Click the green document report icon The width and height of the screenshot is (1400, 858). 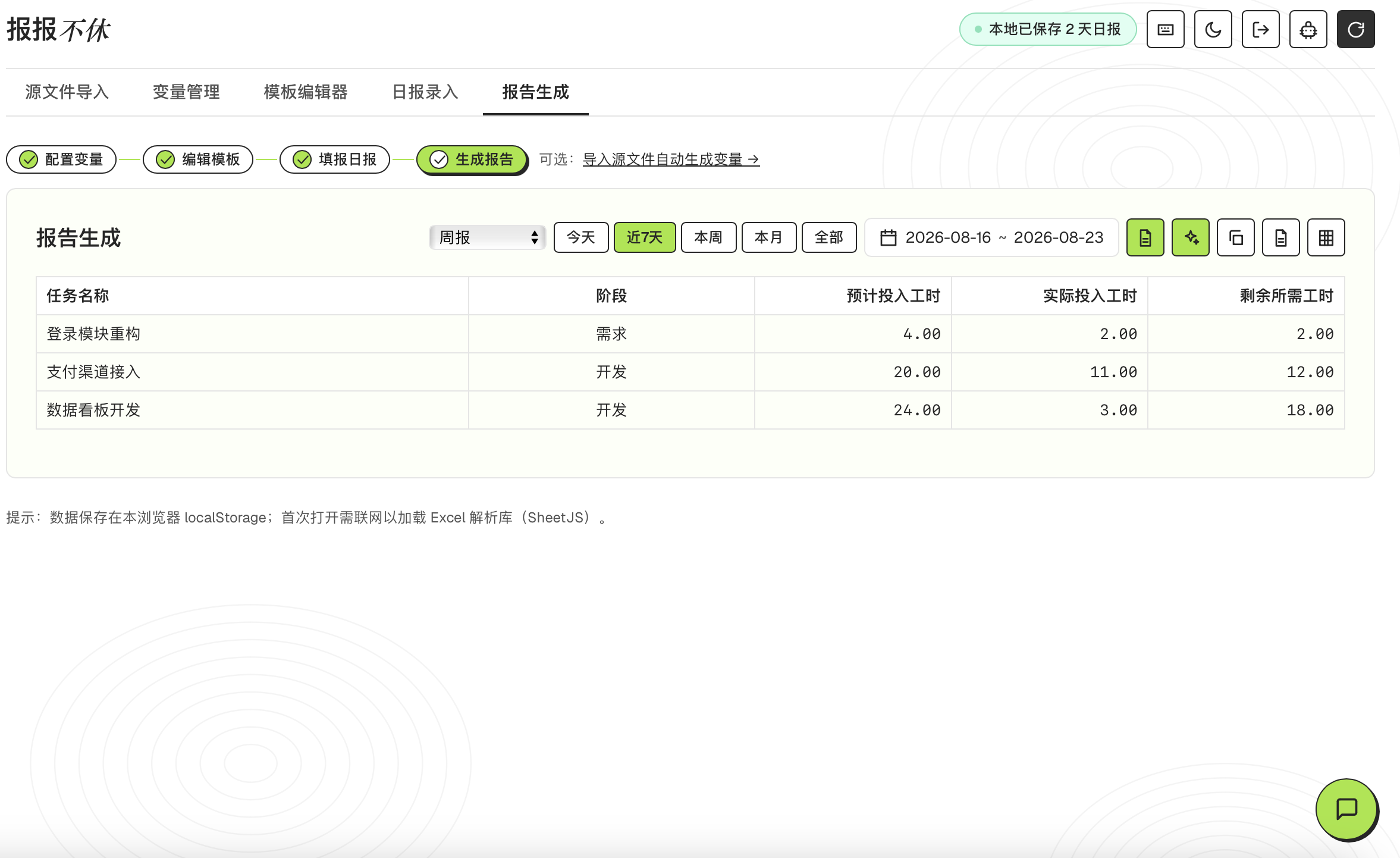(x=1145, y=237)
